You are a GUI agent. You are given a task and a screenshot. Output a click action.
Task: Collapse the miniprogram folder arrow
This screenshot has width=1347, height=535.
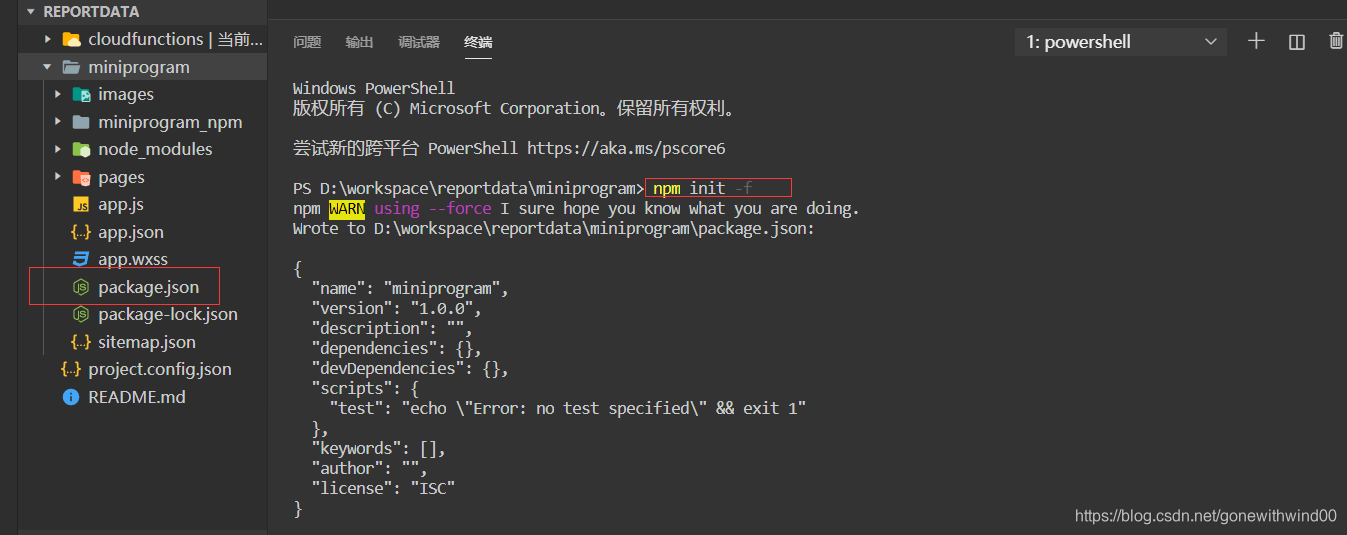click(x=47, y=67)
